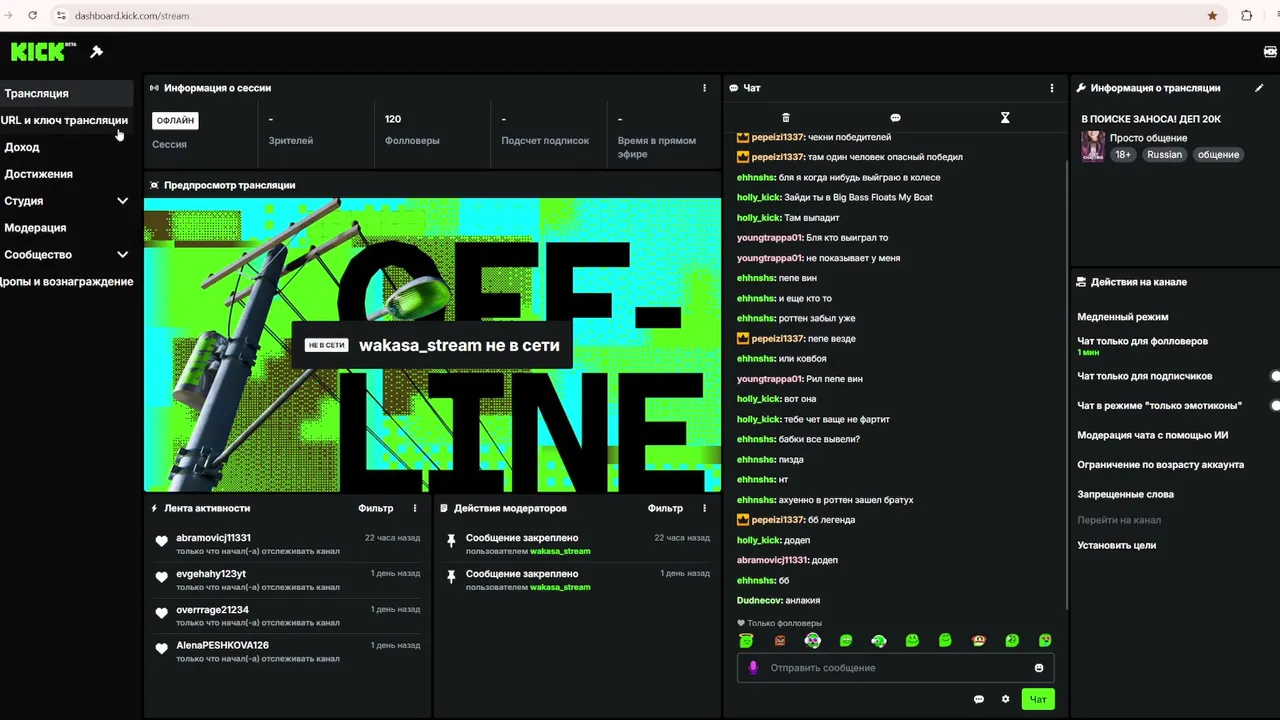Click the speech bubble icon above chat messages
1280x720 pixels.
(895, 118)
